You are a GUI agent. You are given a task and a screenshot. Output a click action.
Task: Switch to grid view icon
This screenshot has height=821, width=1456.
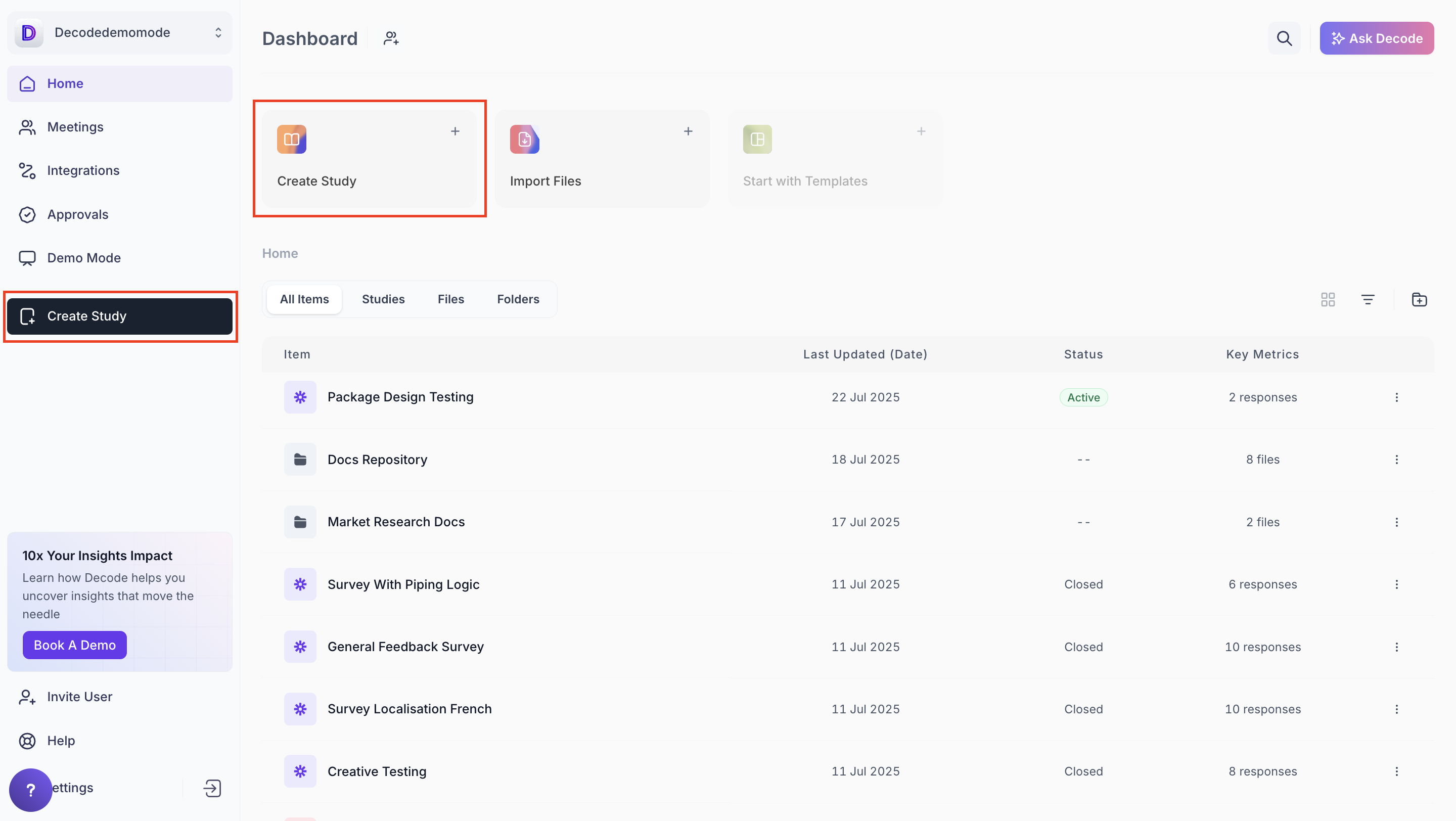pyautogui.click(x=1328, y=299)
